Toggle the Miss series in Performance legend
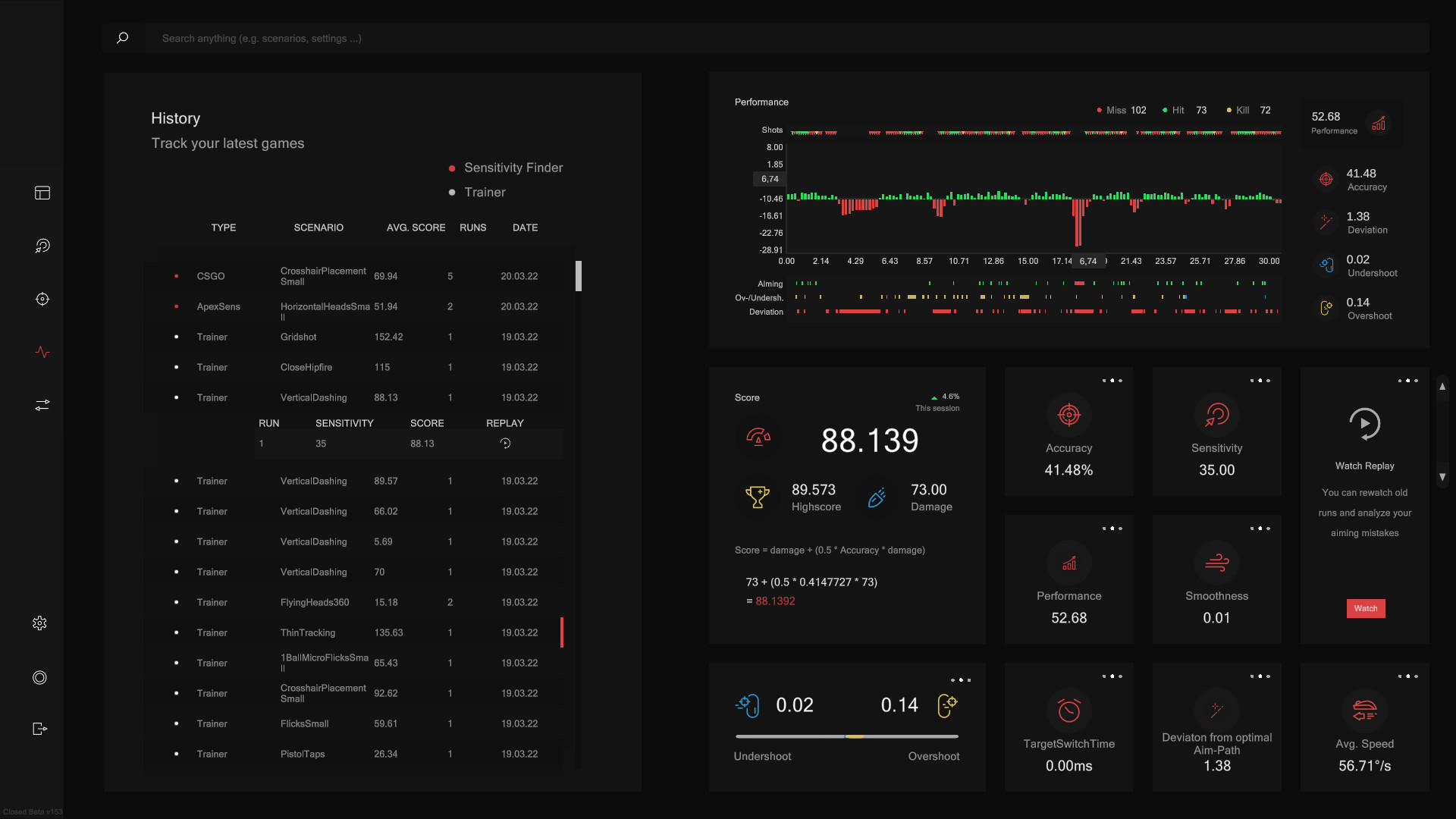 [x=1115, y=111]
